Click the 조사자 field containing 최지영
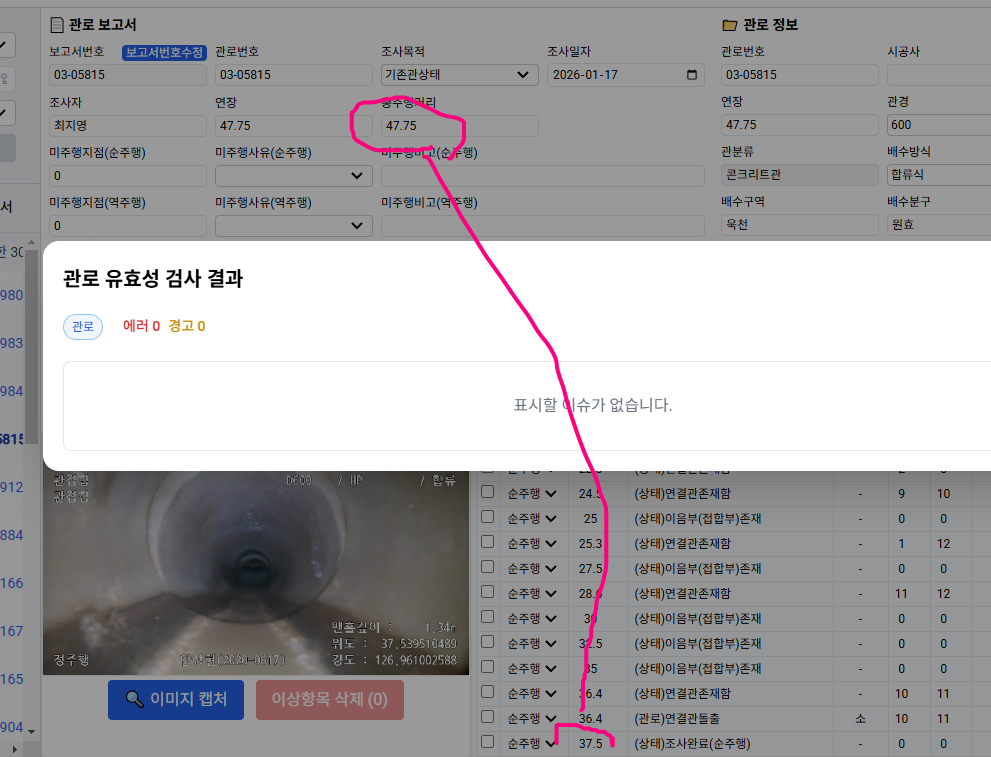The image size is (991, 757). coord(127,126)
